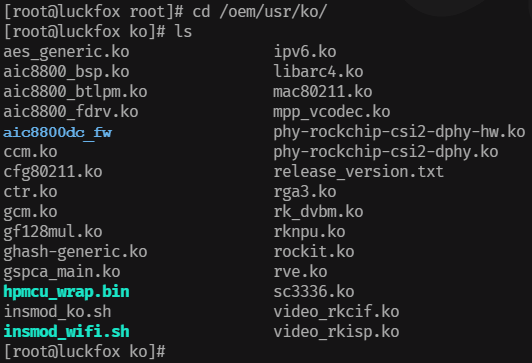This screenshot has height=363, width=532.
Task: Select mac80211.ko in the right column
Action: (x=323, y=92)
